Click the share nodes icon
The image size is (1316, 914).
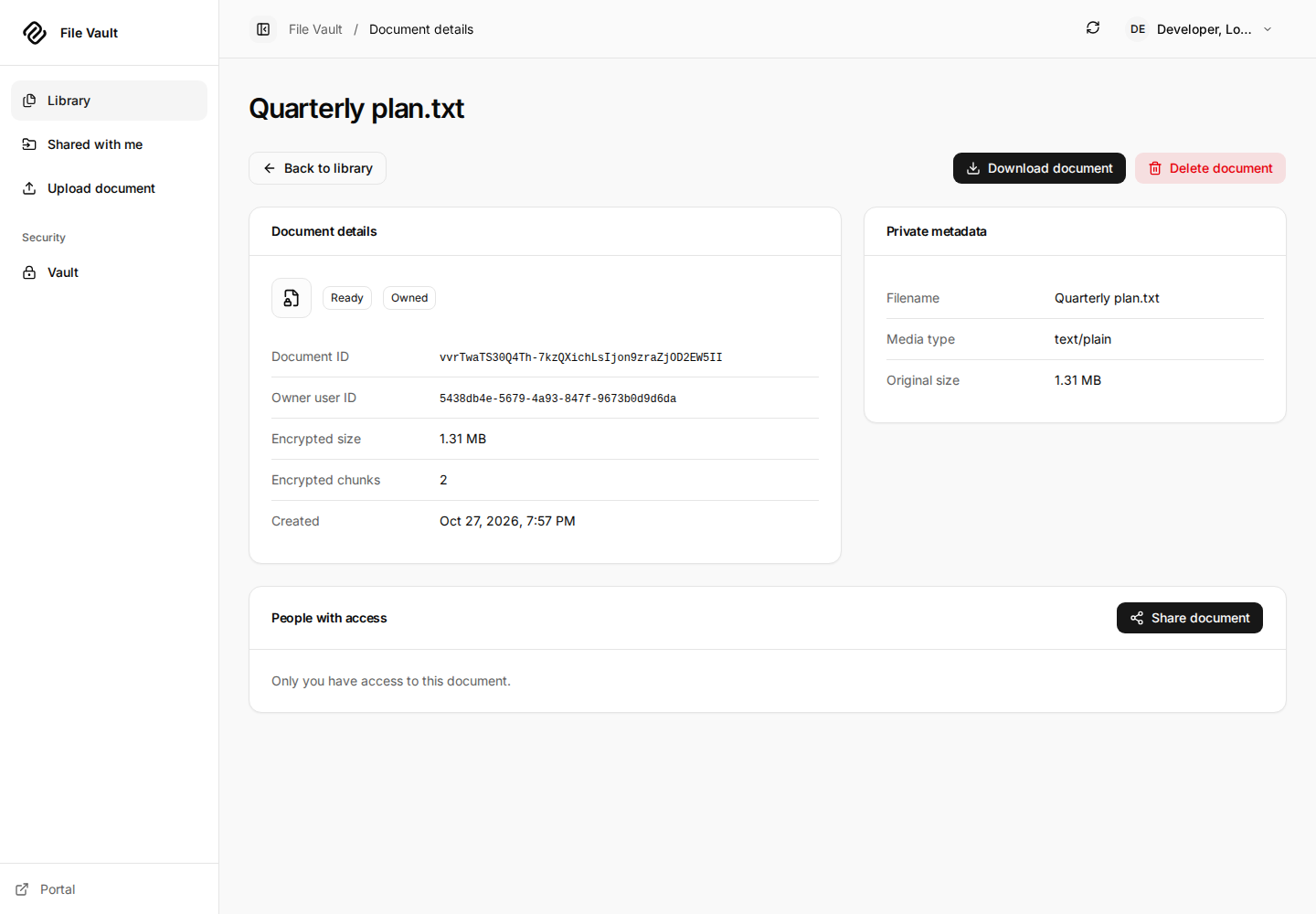coord(1137,618)
